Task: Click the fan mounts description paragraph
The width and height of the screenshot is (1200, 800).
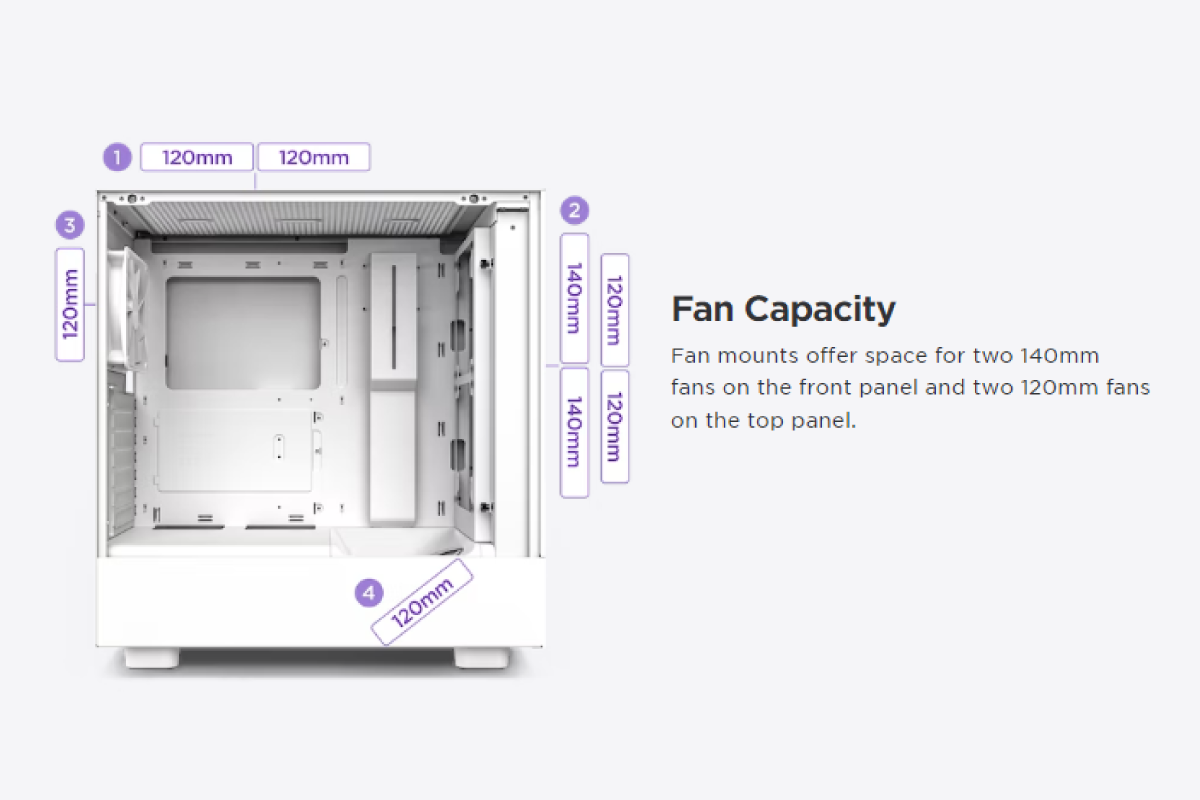Action: pyautogui.click(x=910, y=388)
